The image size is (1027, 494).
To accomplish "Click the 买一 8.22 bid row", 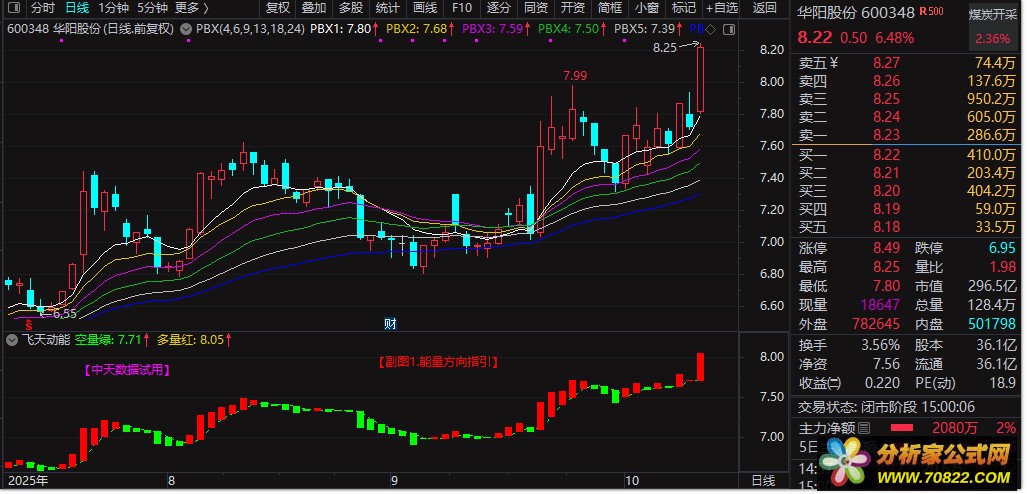I will (x=907, y=155).
